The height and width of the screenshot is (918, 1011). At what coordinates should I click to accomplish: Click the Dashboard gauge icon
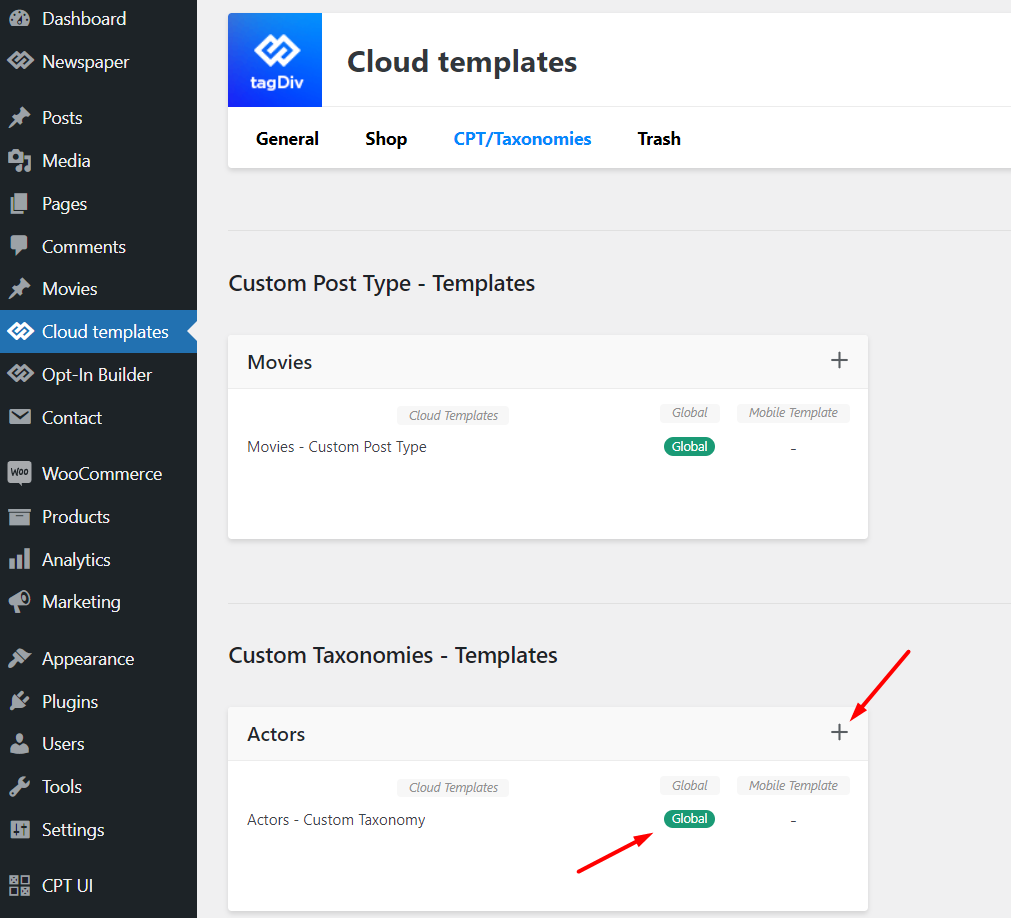[x=19, y=19]
